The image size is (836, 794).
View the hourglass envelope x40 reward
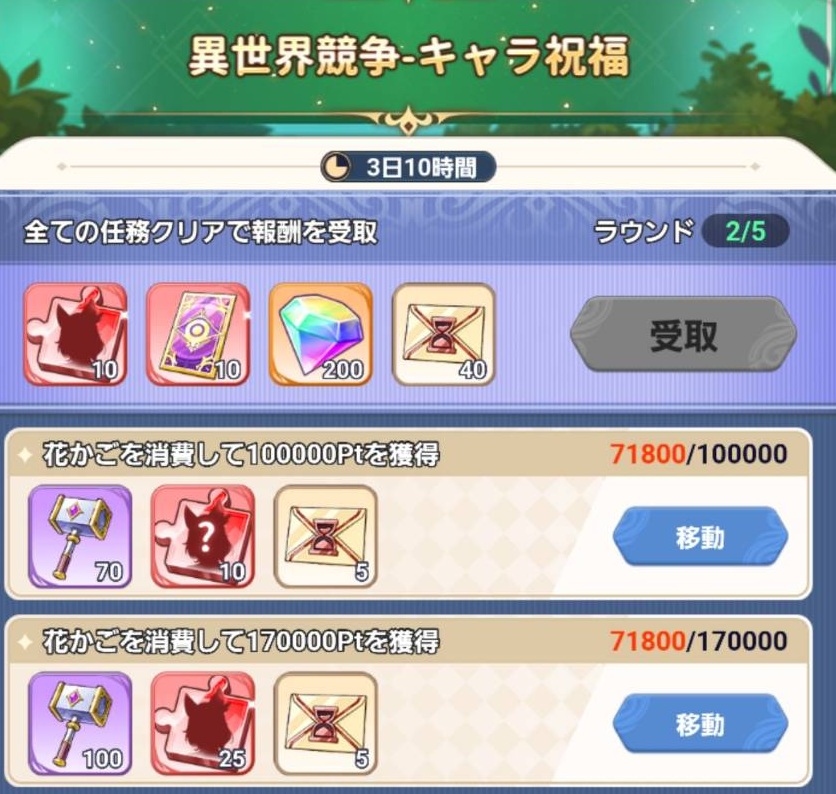point(444,334)
